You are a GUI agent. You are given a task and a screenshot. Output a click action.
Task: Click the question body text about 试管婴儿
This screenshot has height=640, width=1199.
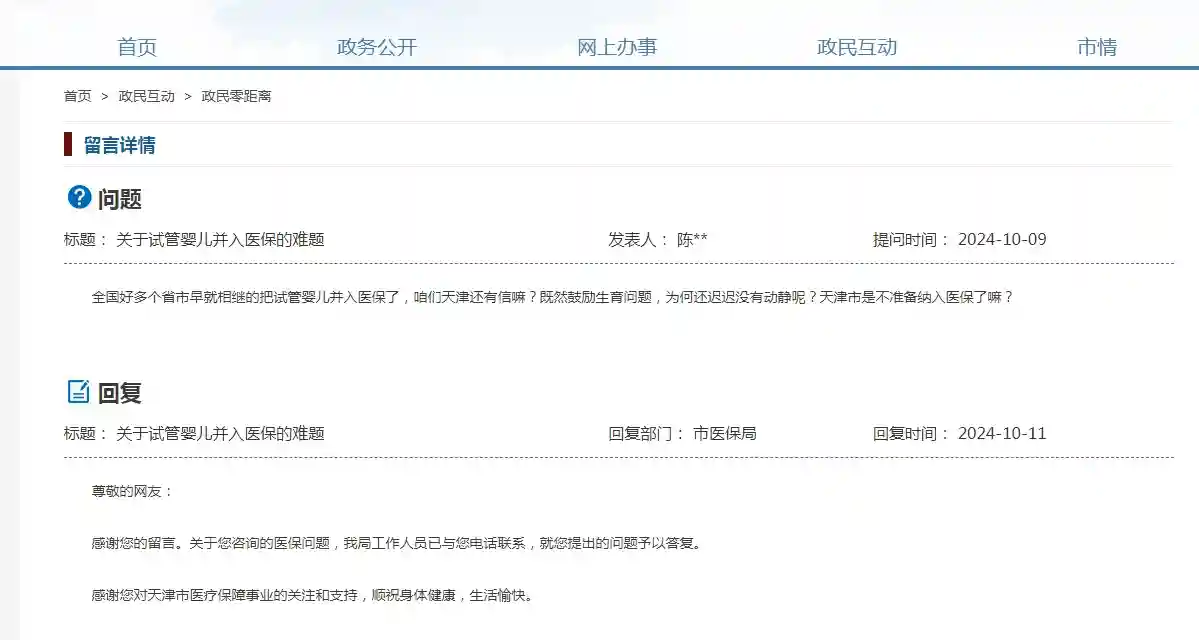tap(552, 297)
